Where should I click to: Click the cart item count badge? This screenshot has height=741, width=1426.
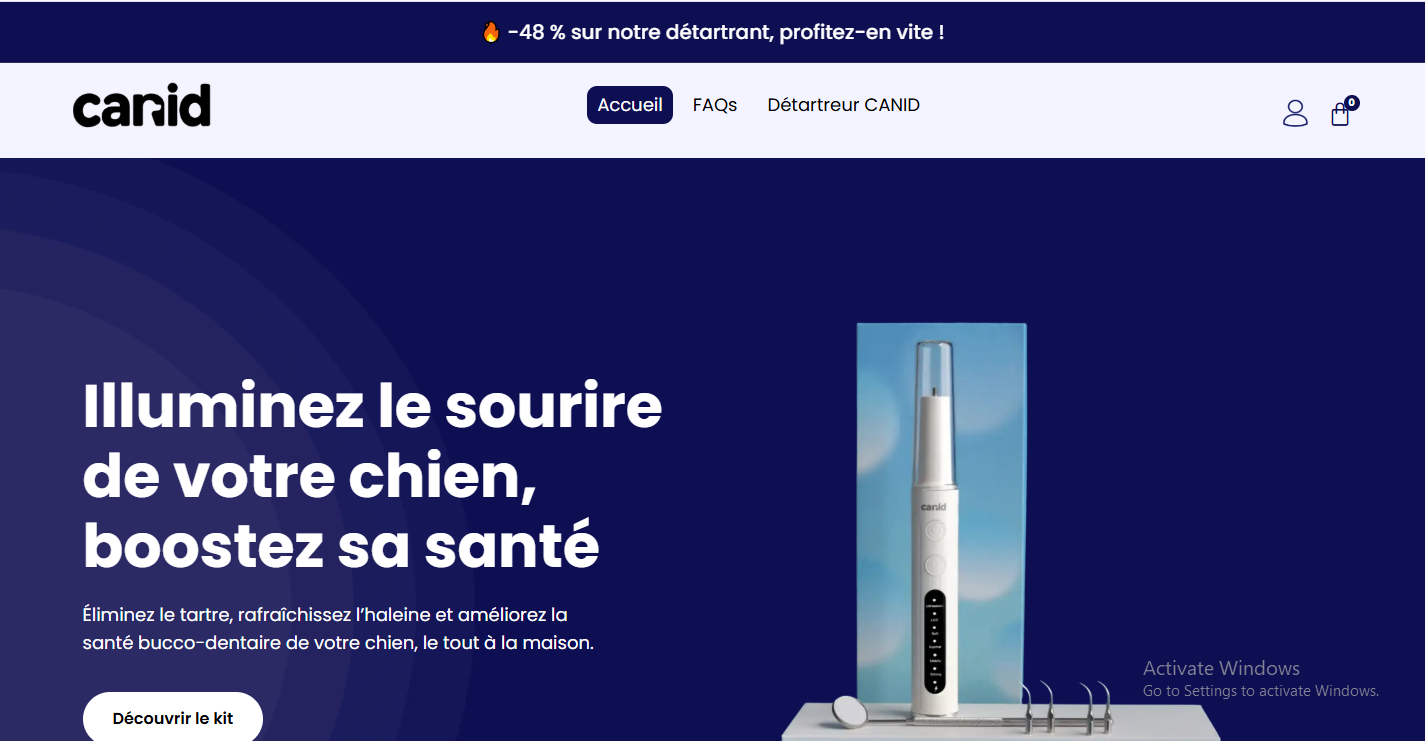tap(1352, 102)
